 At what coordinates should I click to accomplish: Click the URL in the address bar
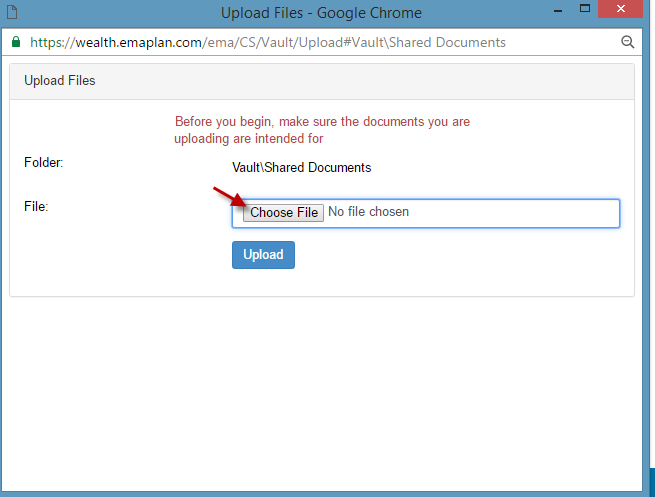coord(268,42)
